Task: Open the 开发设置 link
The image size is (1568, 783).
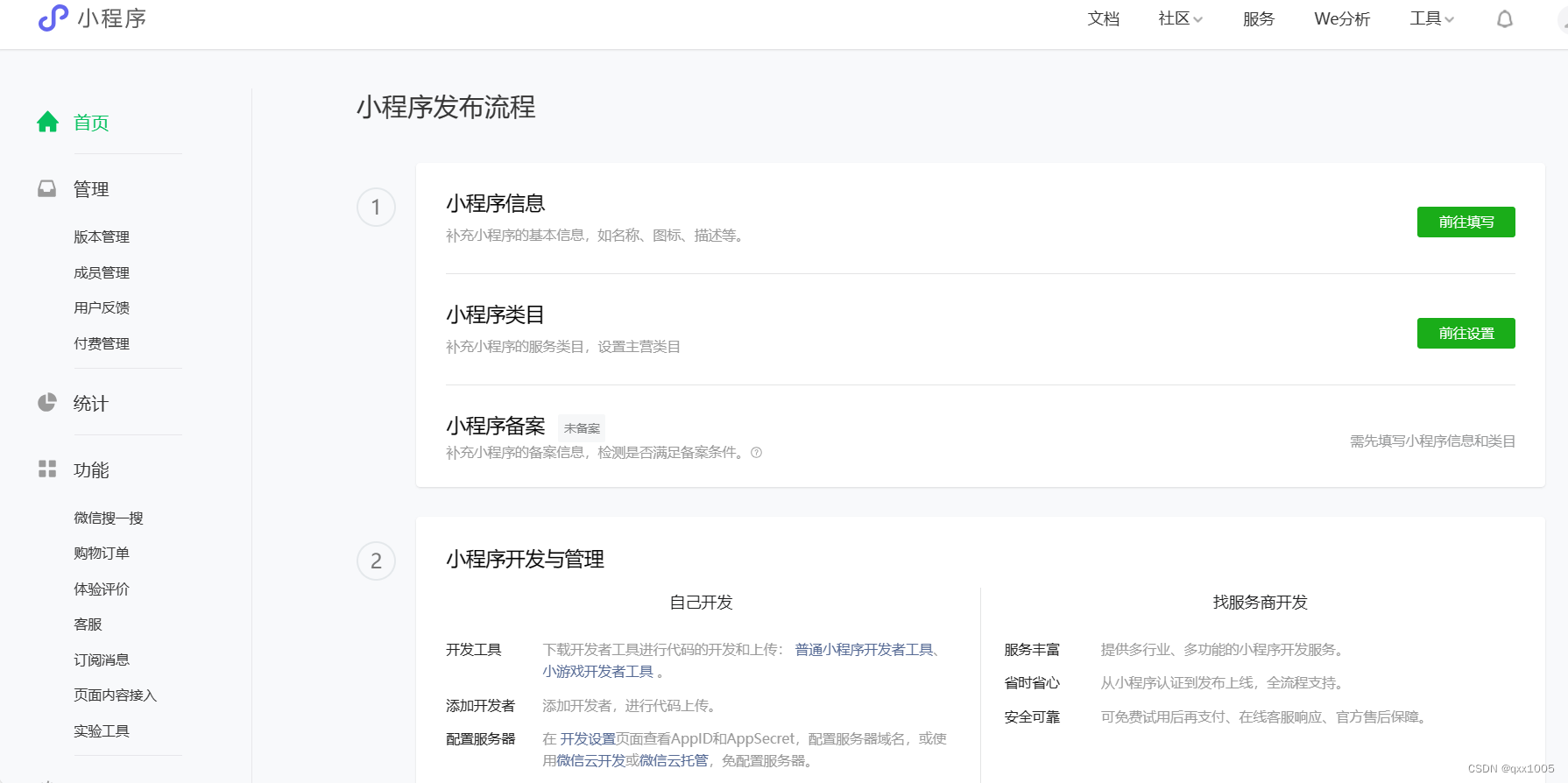Action: coord(588,738)
